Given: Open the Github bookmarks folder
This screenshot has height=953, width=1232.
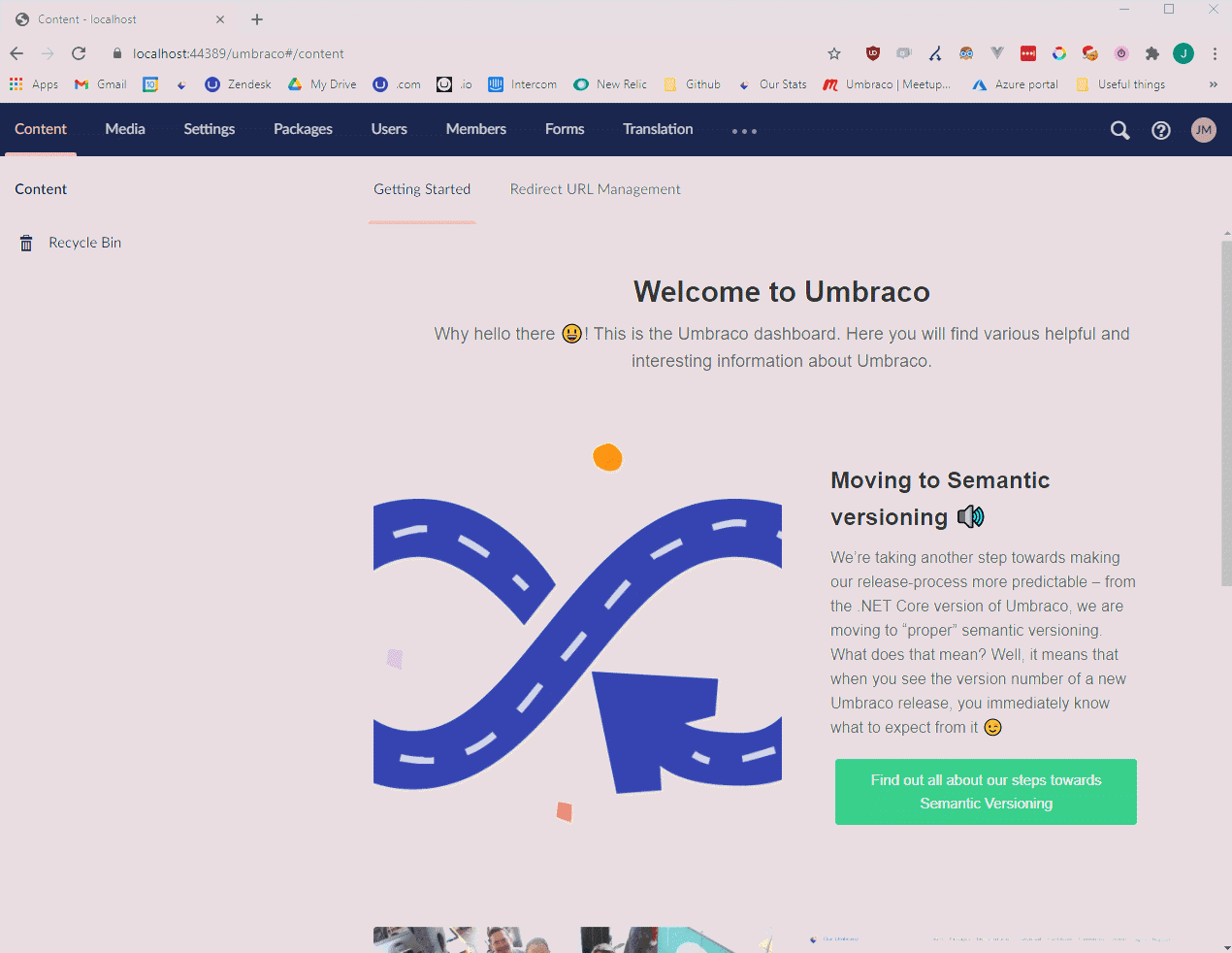Looking at the screenshot, I should click(693, 84).
